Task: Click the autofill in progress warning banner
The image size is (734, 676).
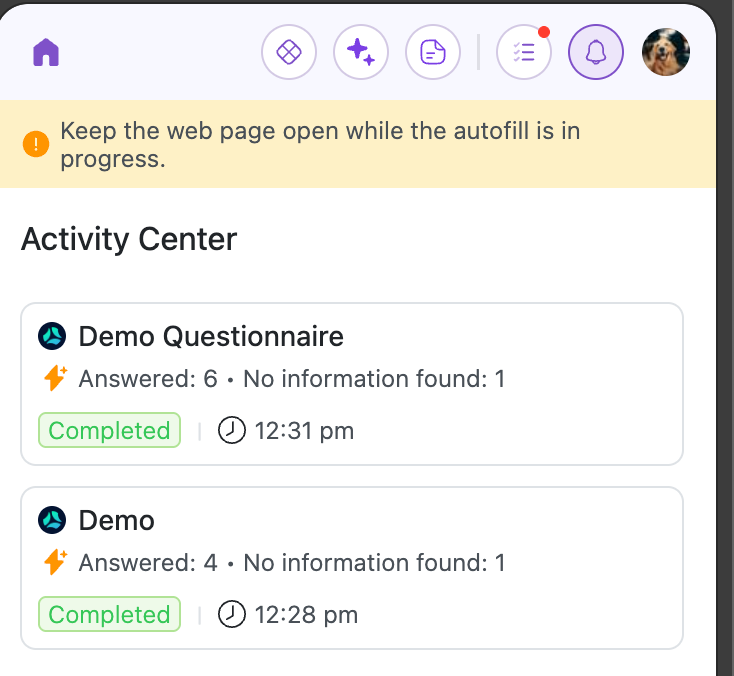Action: click(320, 145)
